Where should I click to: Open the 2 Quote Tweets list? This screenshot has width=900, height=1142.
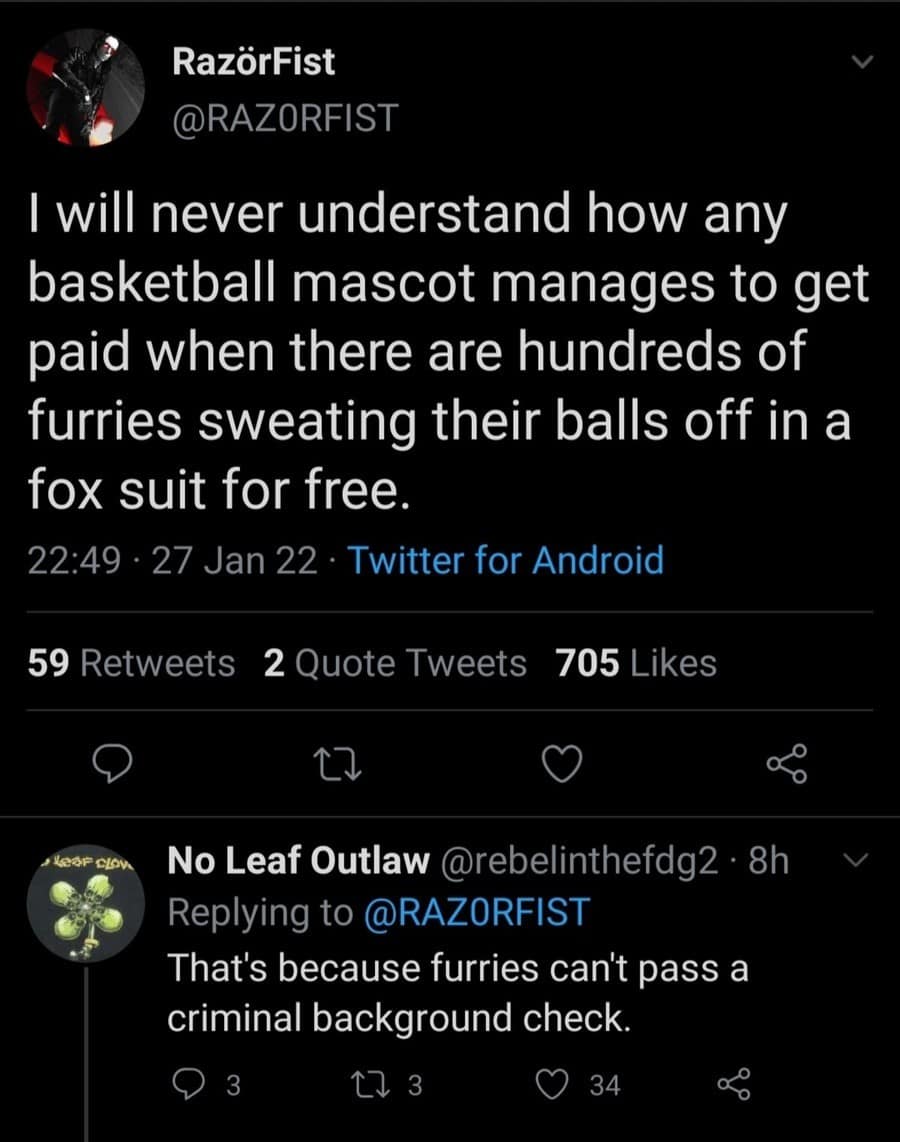tap(395, 663)
